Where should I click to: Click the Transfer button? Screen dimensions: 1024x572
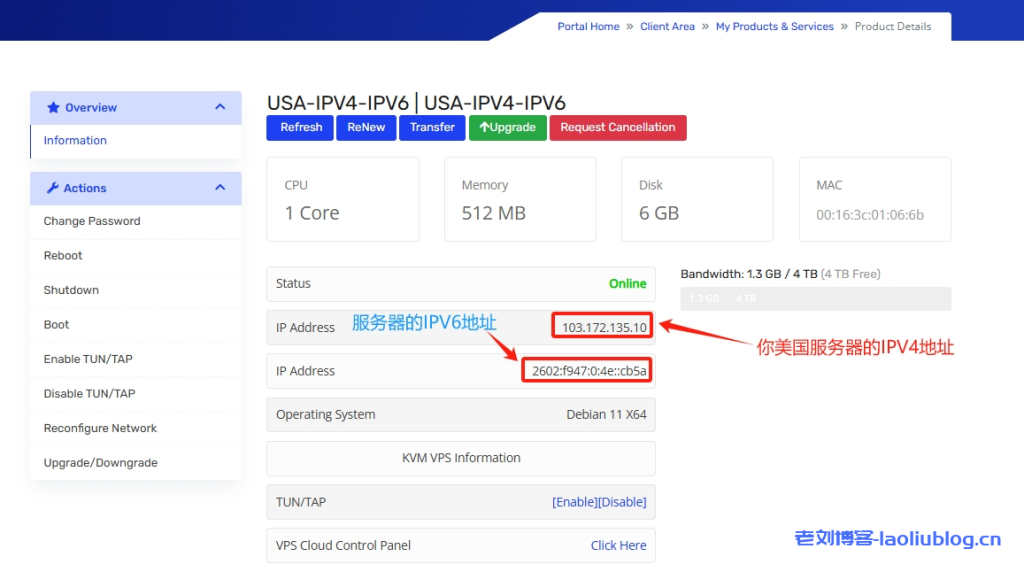(x=432, y=127)
